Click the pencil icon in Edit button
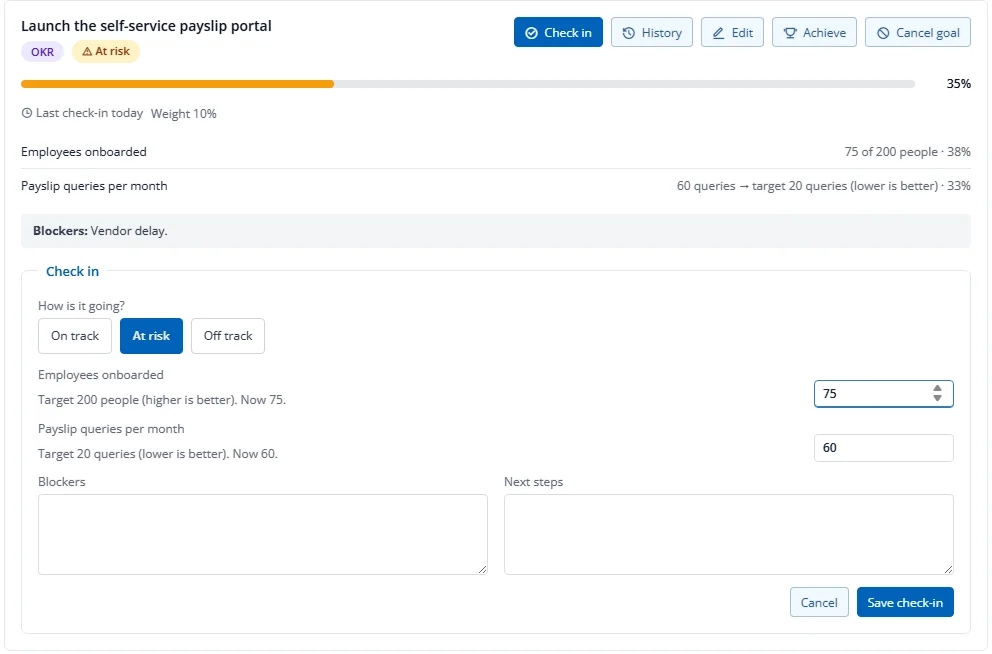Viewport: 992px width, 654px height. click(x=719, y=33)
